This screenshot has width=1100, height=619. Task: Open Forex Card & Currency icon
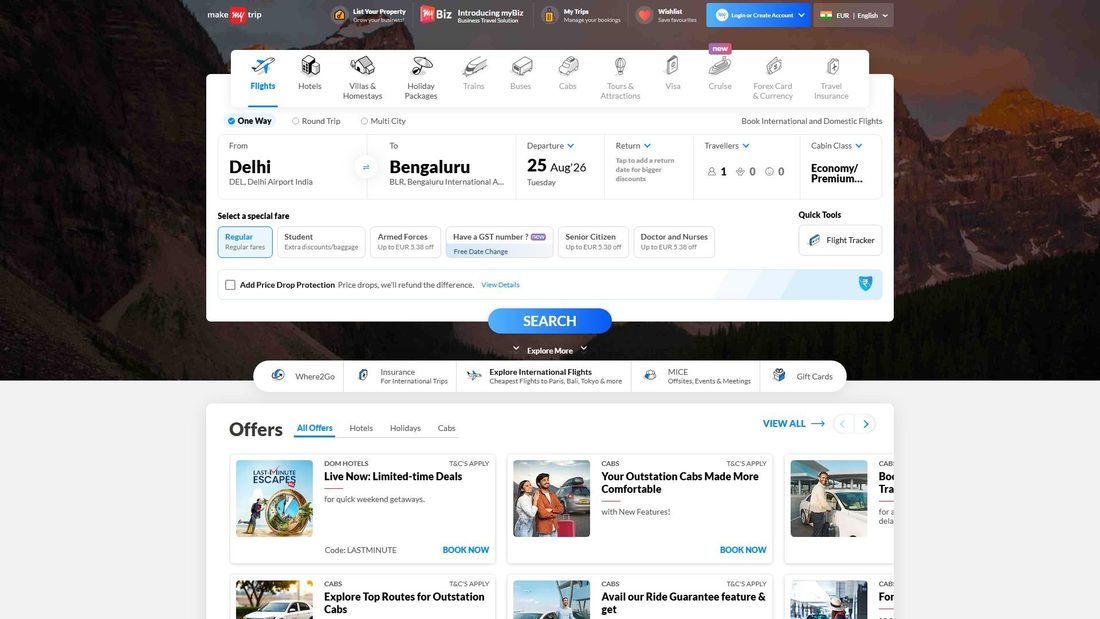click(773, 66)
